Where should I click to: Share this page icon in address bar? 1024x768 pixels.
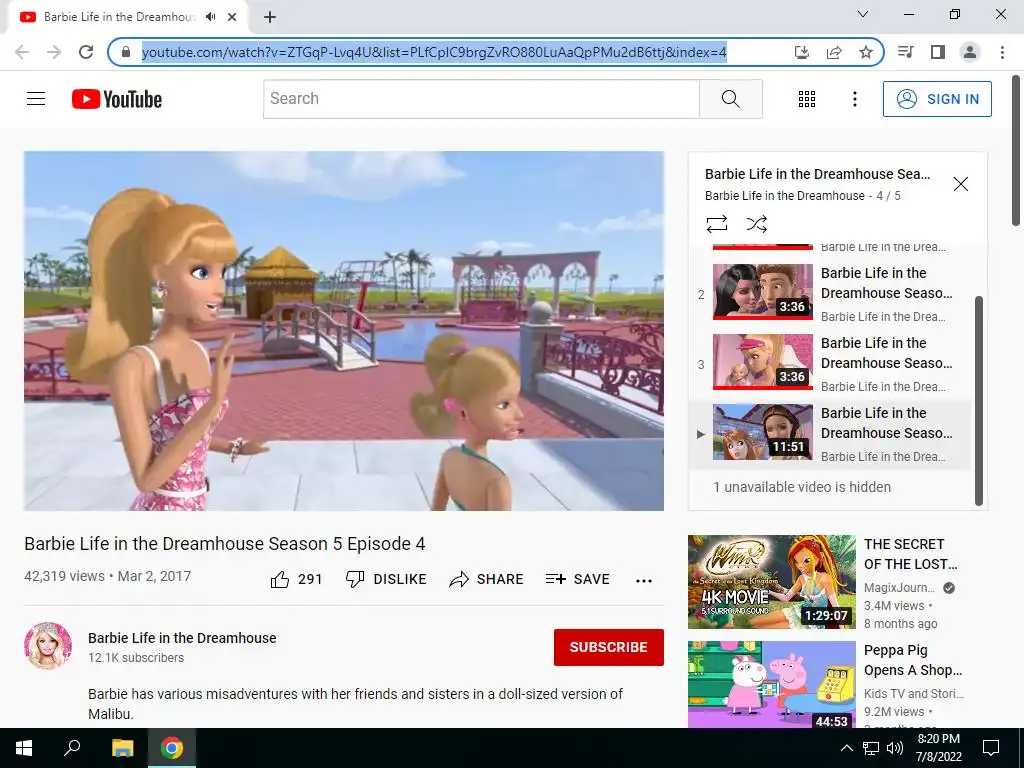[x=834, y=52]
